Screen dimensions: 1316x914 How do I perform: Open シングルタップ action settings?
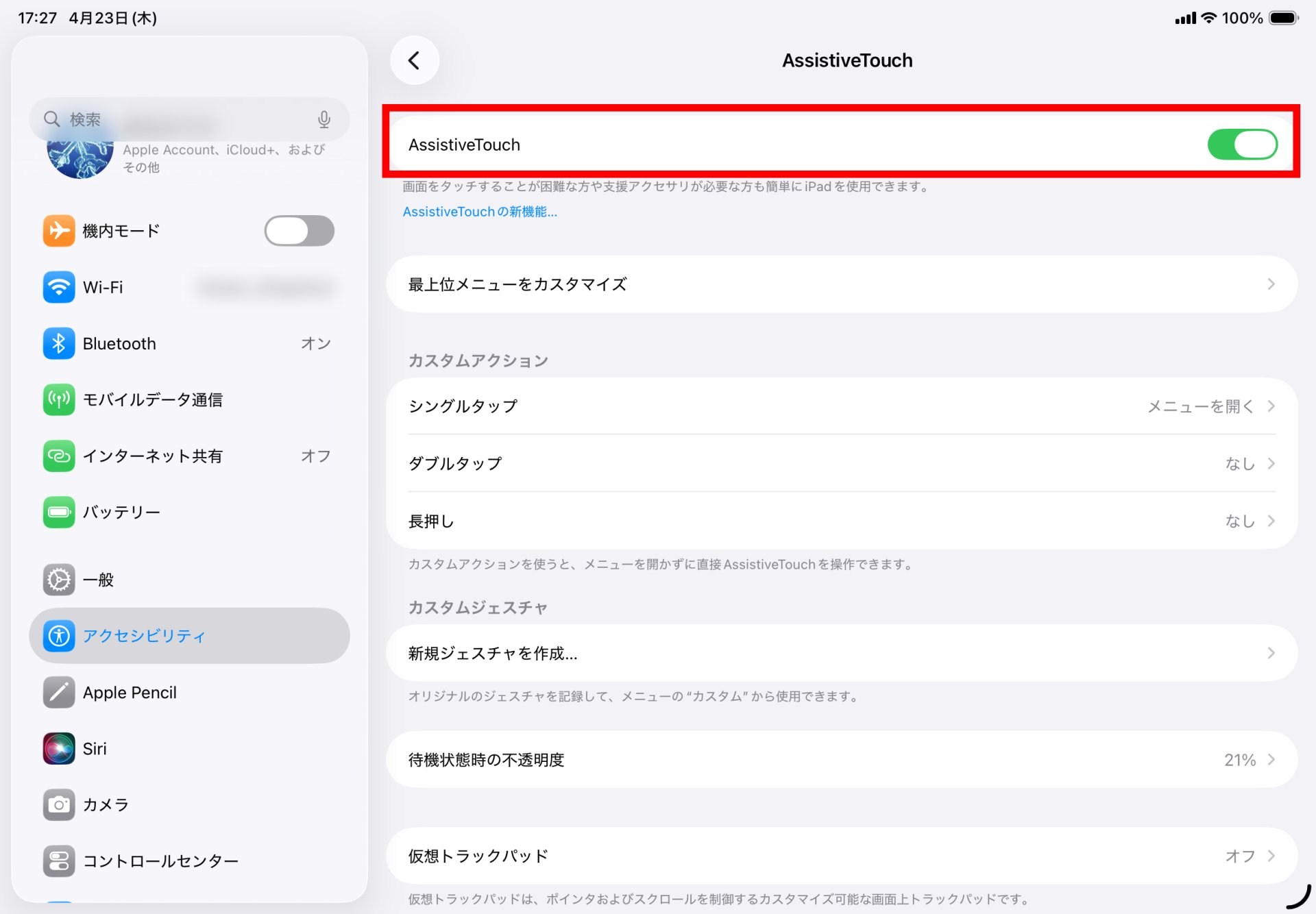pos(840,406)
